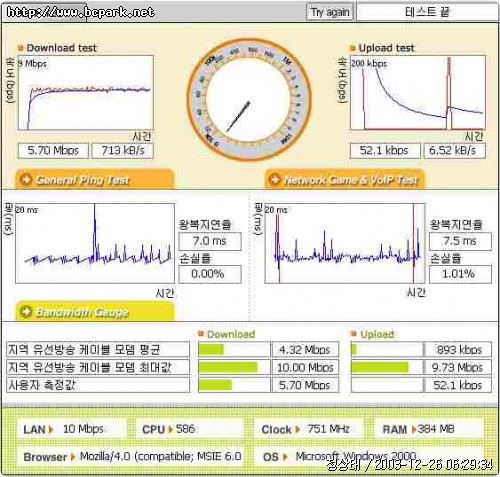Select the 1.01% loss rate value
The width and height of the screenshot is (500, 477).
coord(460,274)
